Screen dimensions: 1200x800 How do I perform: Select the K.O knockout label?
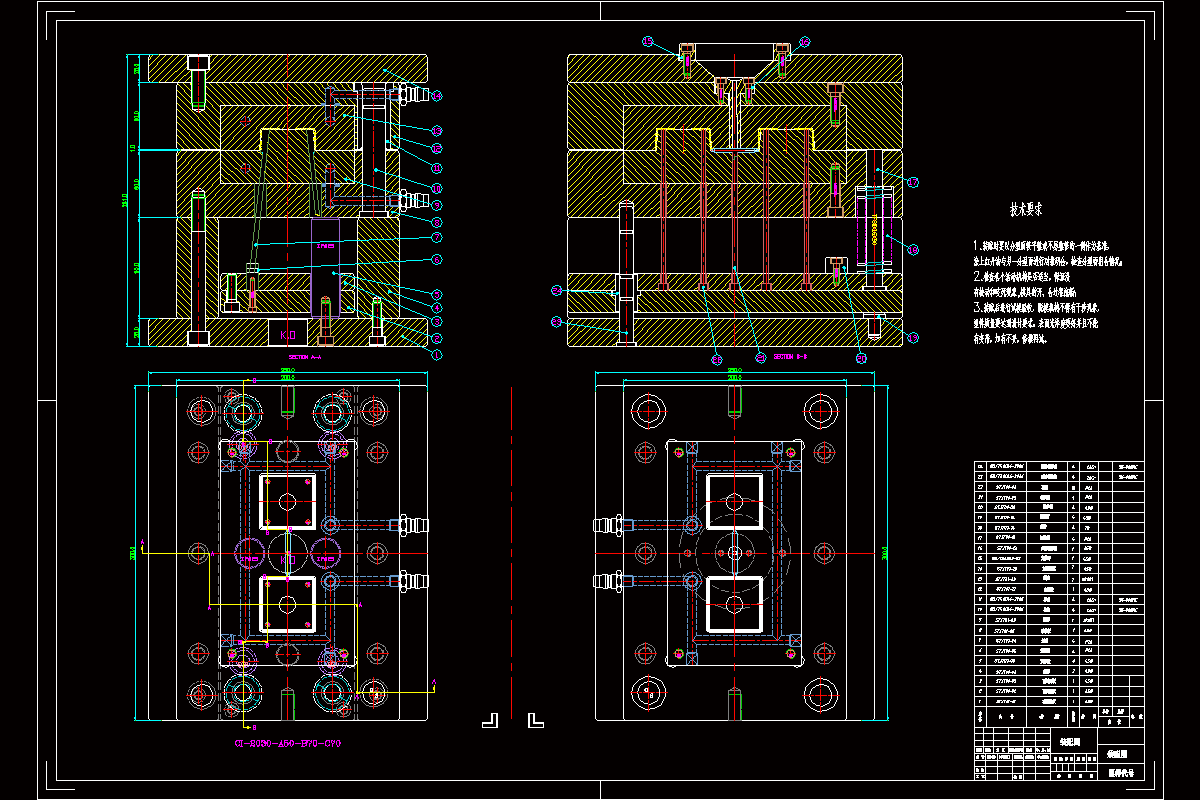point(289,333)
